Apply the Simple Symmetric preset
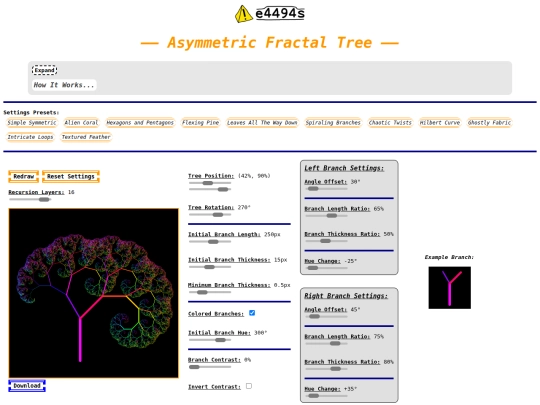Image resolution: width=540 pixels, height=405 pixels. tap(32, 123)
